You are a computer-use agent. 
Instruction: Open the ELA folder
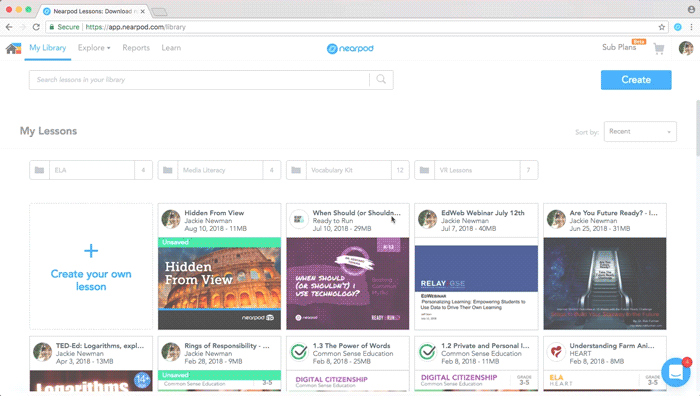coord(91,170)
